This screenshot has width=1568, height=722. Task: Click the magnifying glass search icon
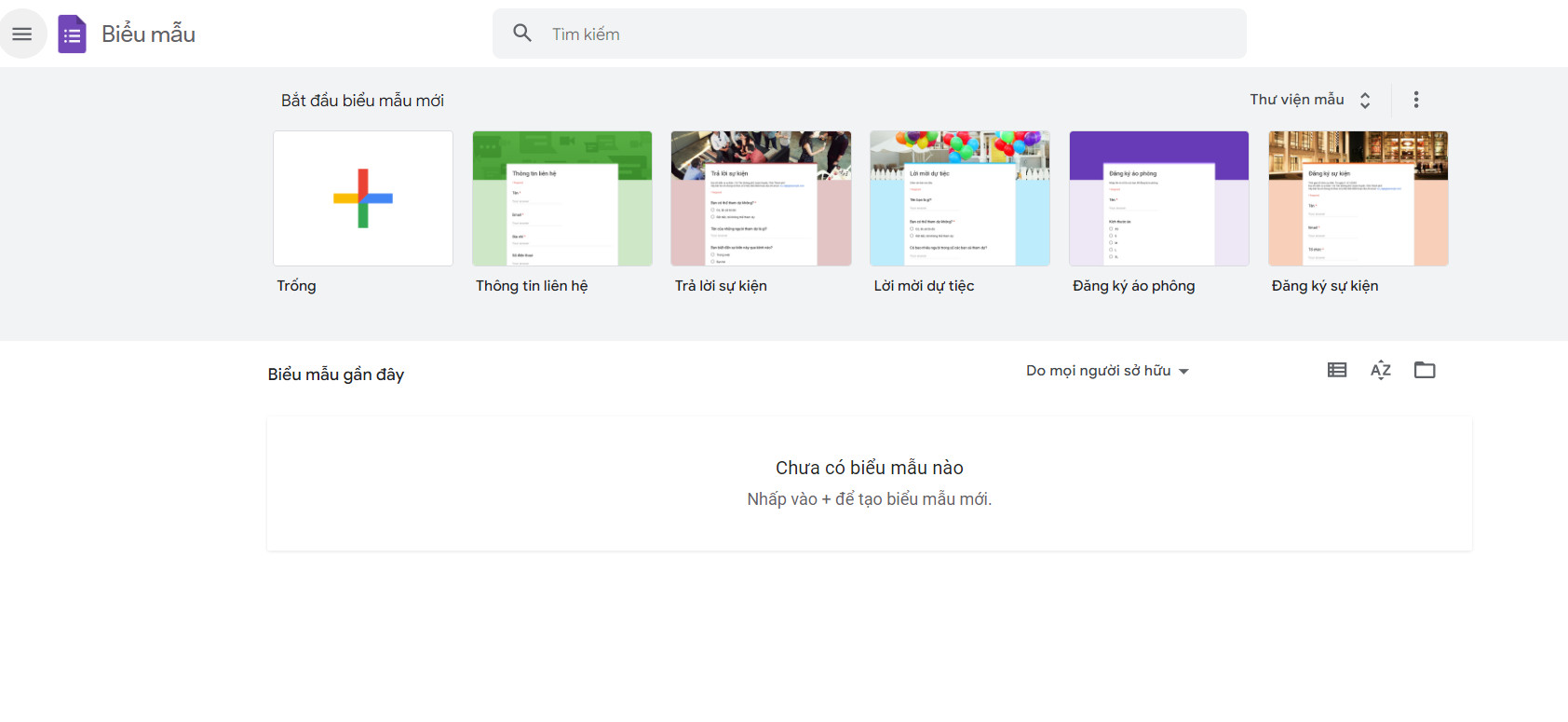[x=522, y=34]
